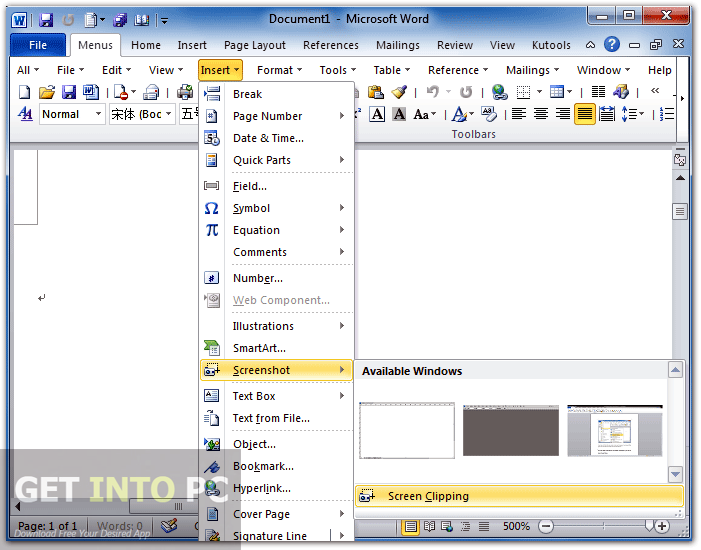Click the Page: 1 of 1 indicator

click(47, 526)
